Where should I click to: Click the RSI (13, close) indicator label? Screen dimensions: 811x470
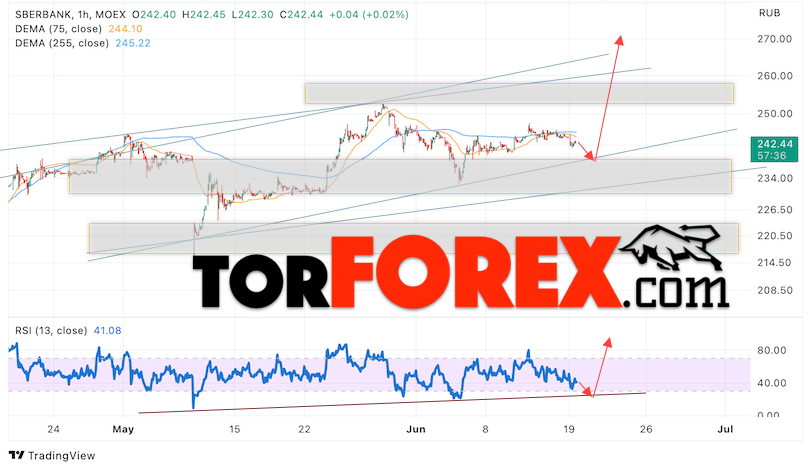click(x=51, y=330)
